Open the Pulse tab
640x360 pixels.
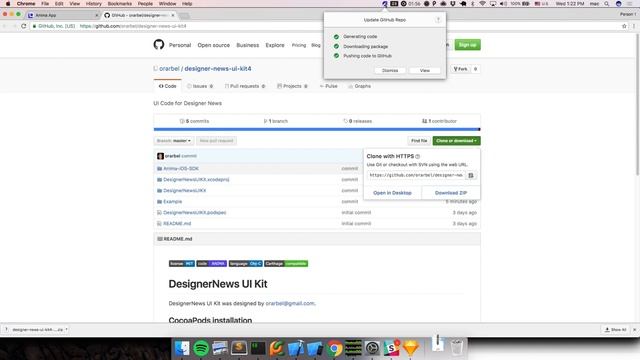(x=329, y=86)
